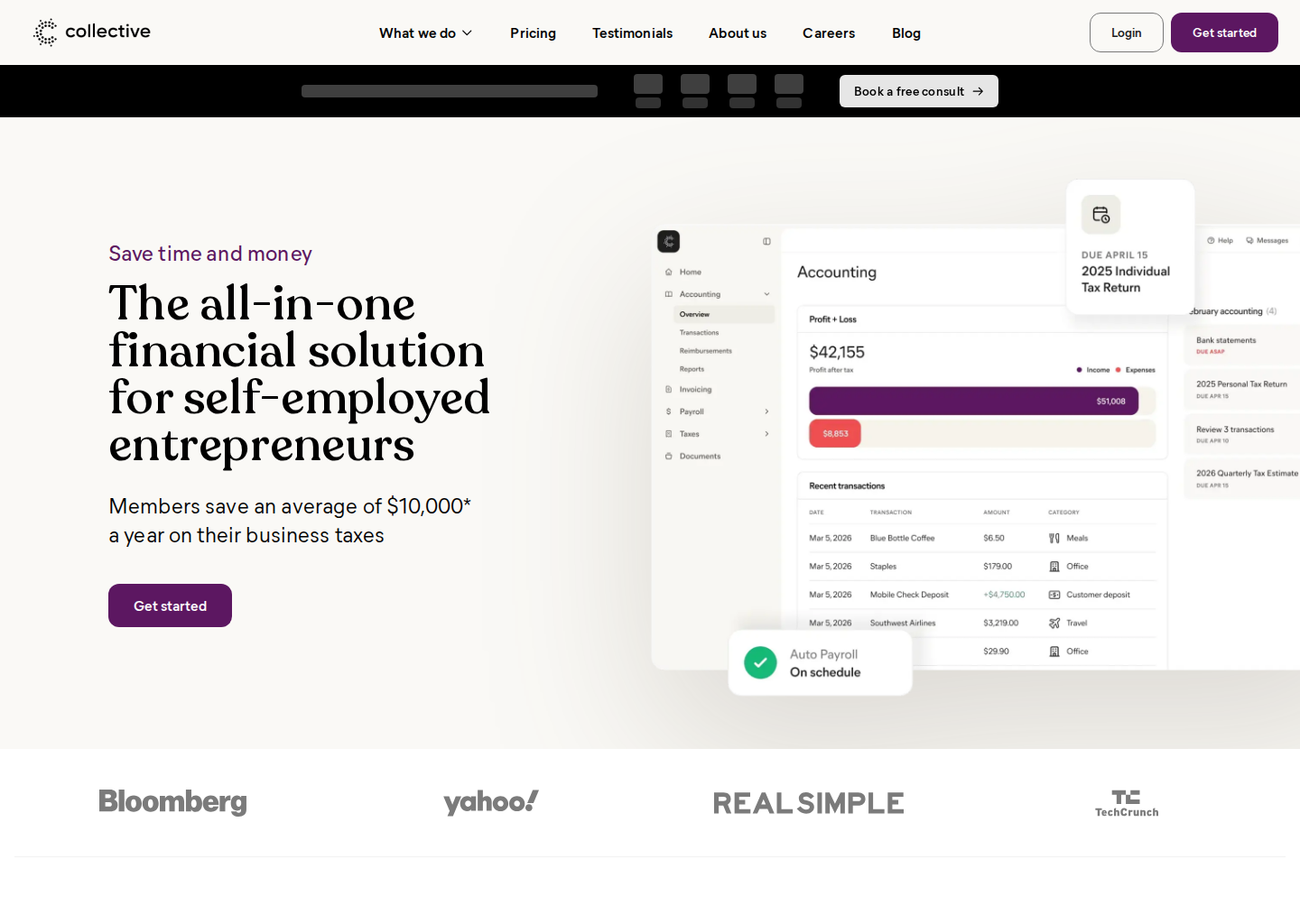This screenshot has height=924, width=1300.
Task: Click the arrow in Book a free consult
Action: click(x=978, y=91)
